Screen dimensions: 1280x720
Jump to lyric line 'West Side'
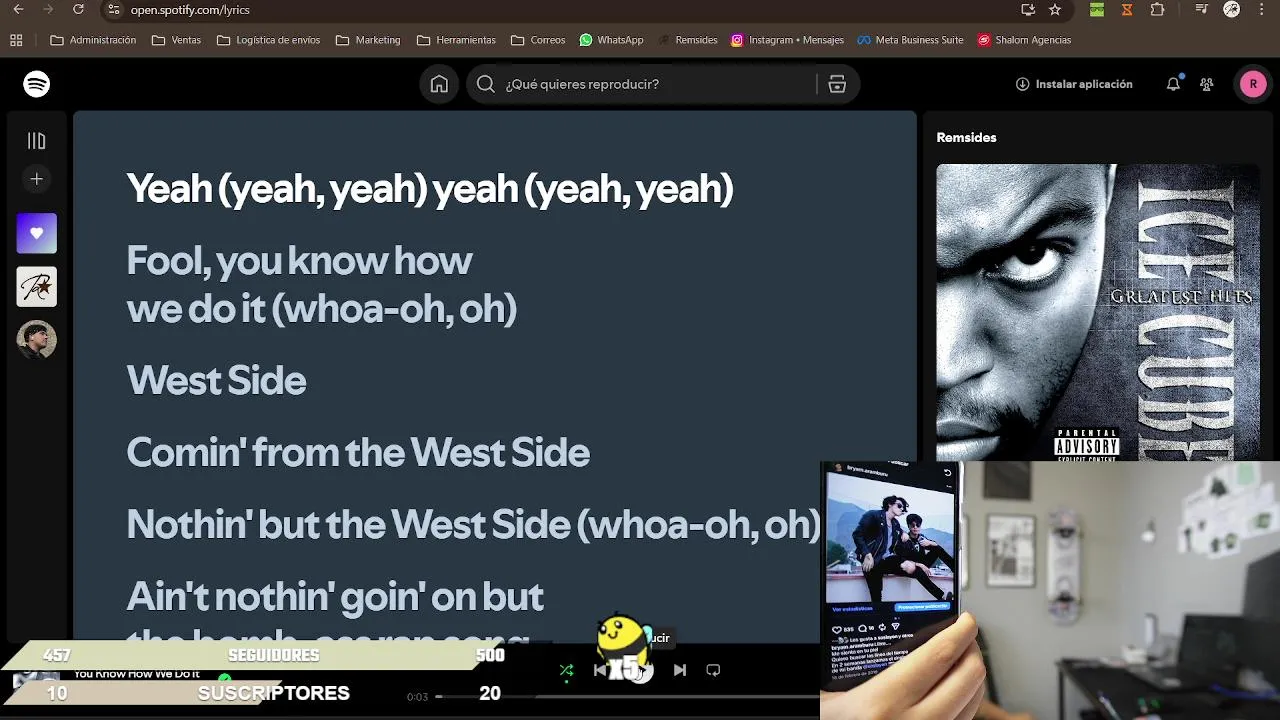(x=216, y=380)
